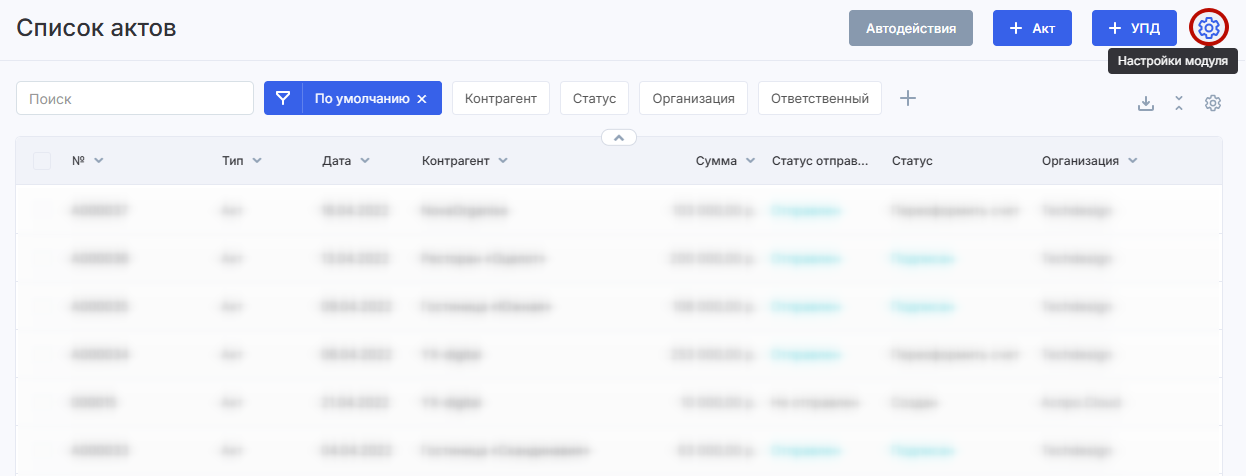Toggle the select-all checkbox in header
The height and width of the screenshot is (476, 1247).
pos(42,161)
